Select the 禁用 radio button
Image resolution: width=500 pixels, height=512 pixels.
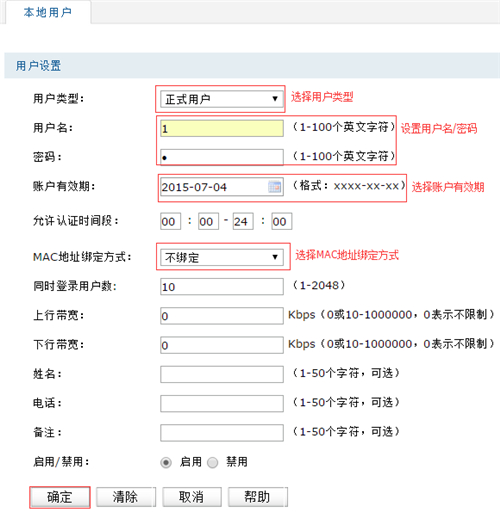coord(213,463)
